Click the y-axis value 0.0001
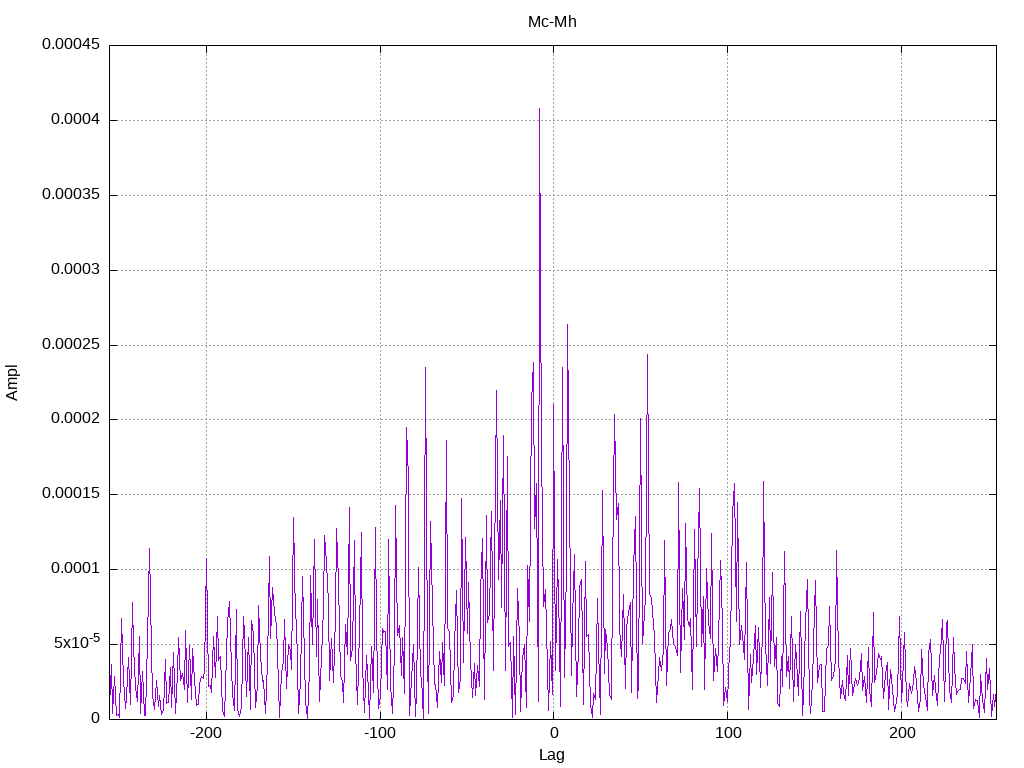 [x=76, y=568]
